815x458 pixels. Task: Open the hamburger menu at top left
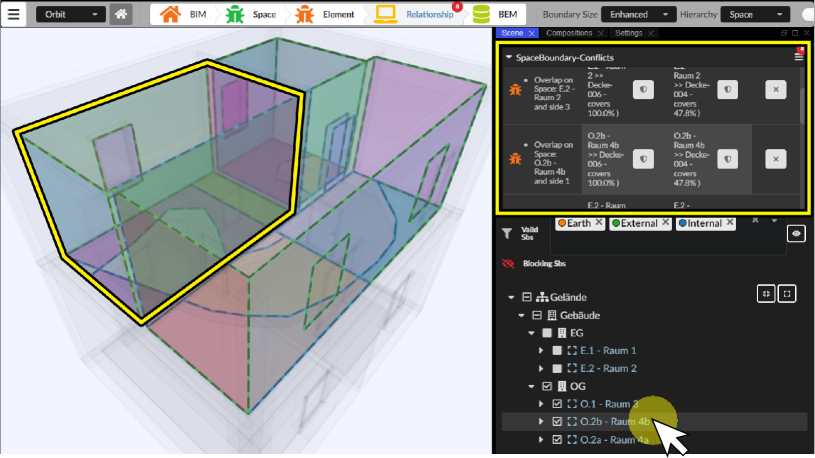coord(14,15)
